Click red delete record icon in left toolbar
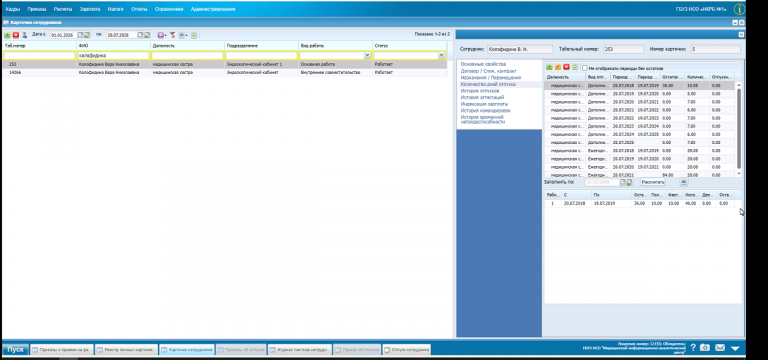 16,35
